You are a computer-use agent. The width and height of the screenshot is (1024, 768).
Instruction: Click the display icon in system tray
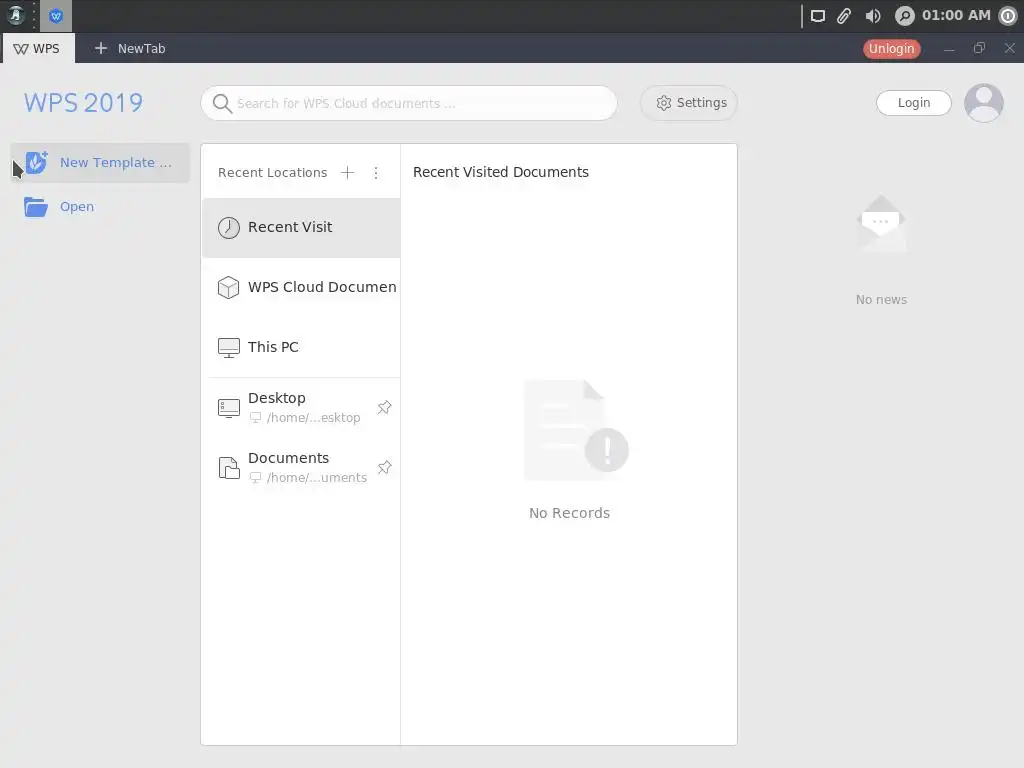(x=818, y=16)
